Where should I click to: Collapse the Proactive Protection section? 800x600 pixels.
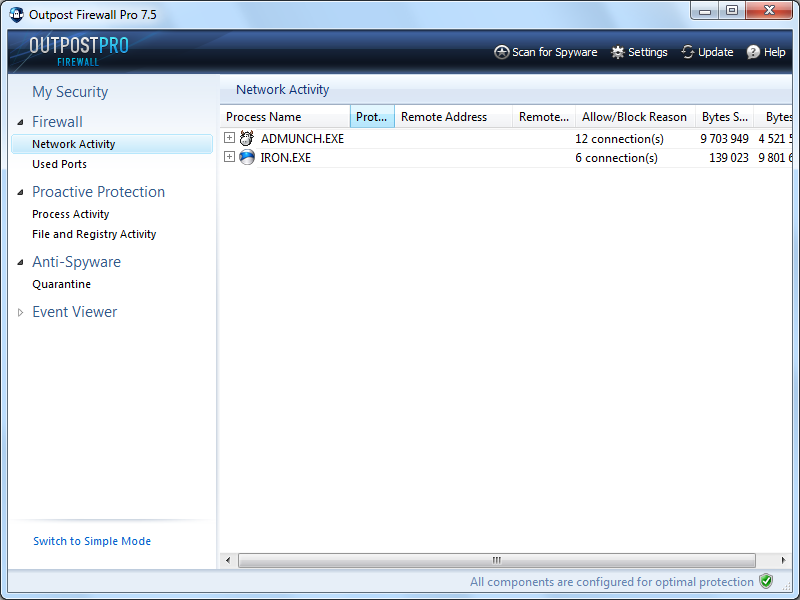point(21,192)
